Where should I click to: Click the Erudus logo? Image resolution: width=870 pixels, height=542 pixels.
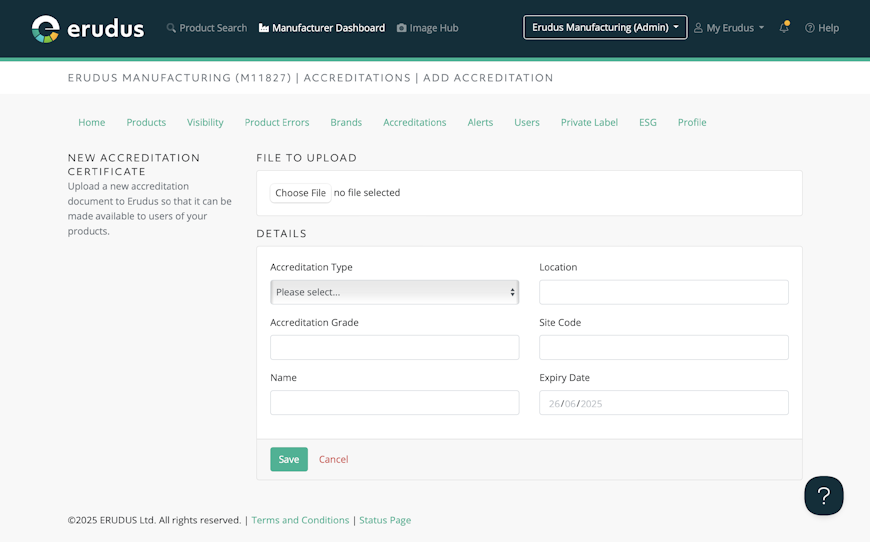[x=88, y=28]
